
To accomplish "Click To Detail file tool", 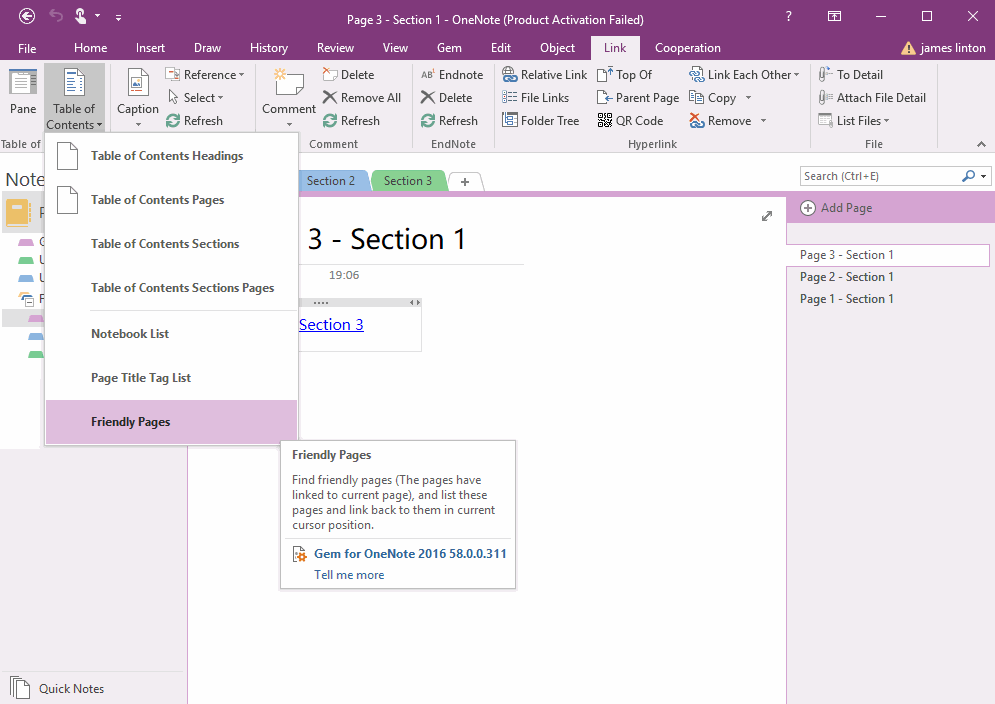I will [x=850, y=75].
